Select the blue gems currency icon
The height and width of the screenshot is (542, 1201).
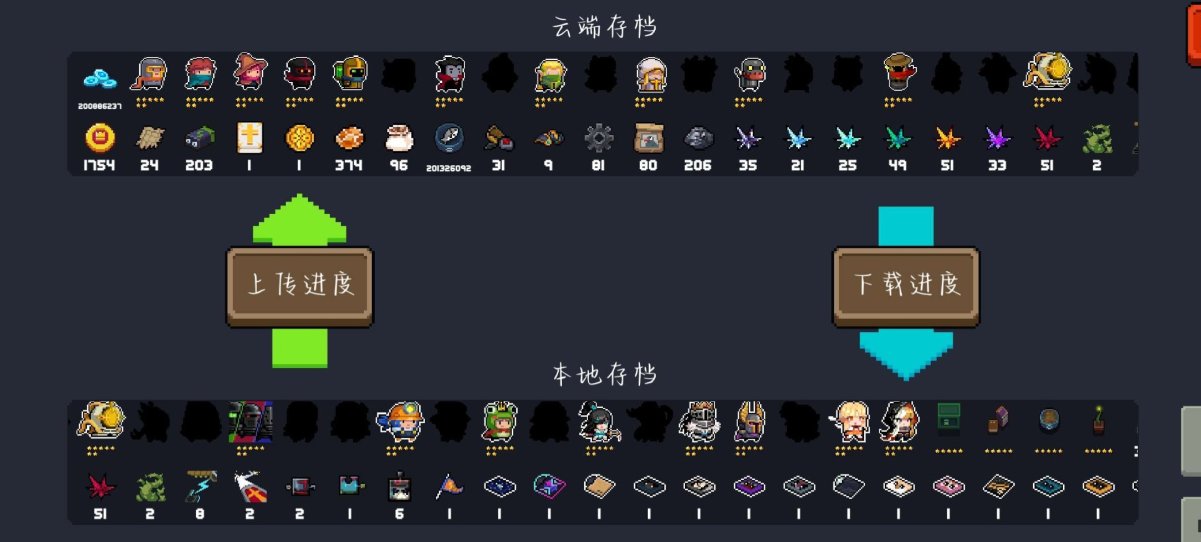click(x=99, y=79)
